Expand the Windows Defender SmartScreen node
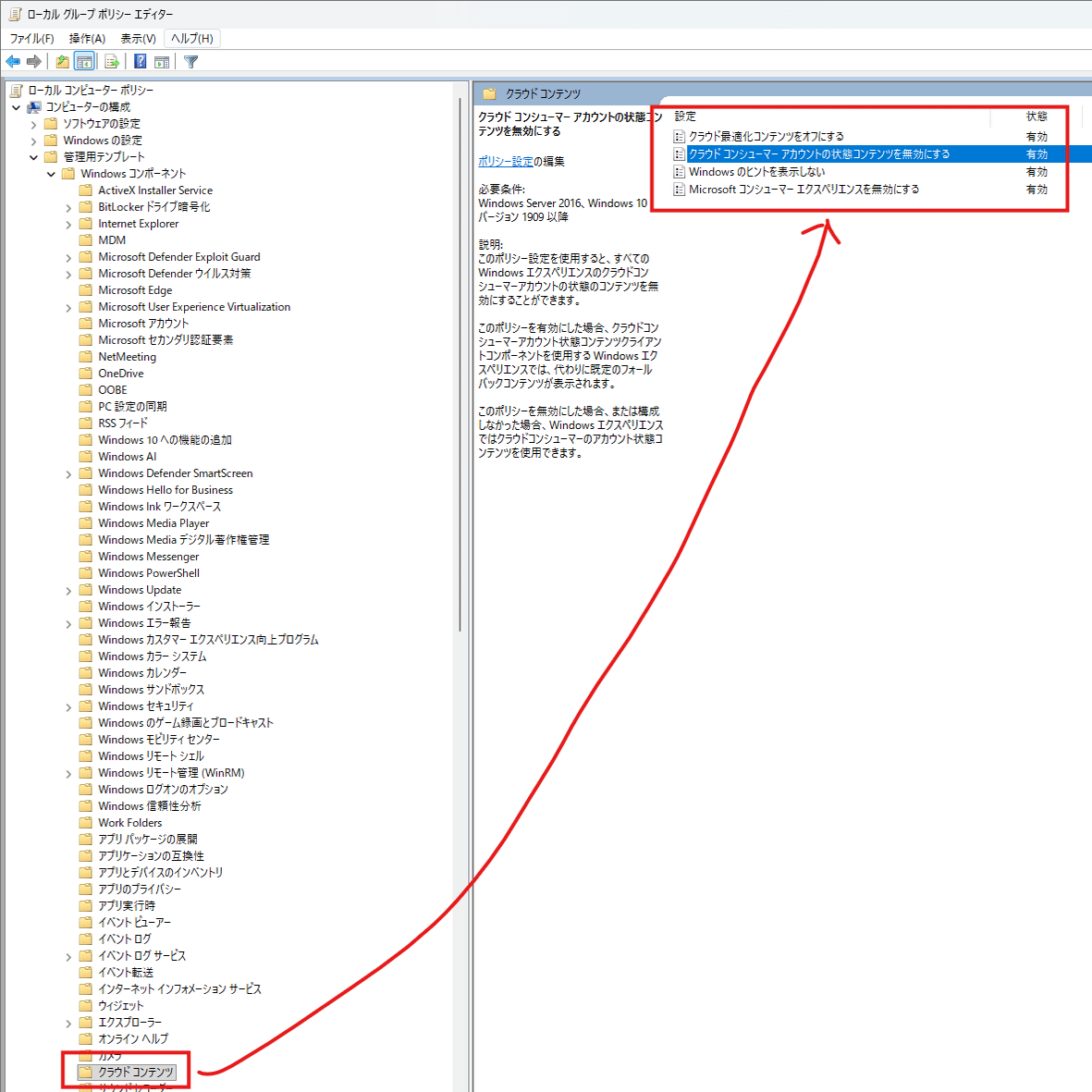1092x1092 pixels. [x=68, y=474]
